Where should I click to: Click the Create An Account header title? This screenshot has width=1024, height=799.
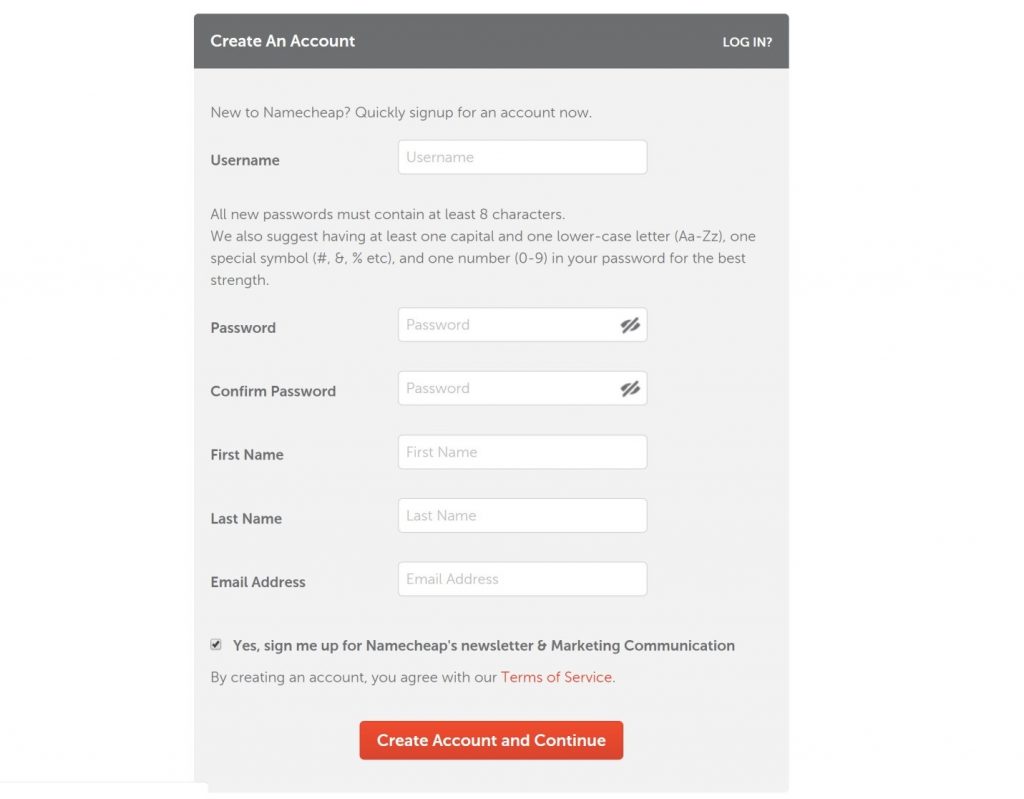(283, 41)
